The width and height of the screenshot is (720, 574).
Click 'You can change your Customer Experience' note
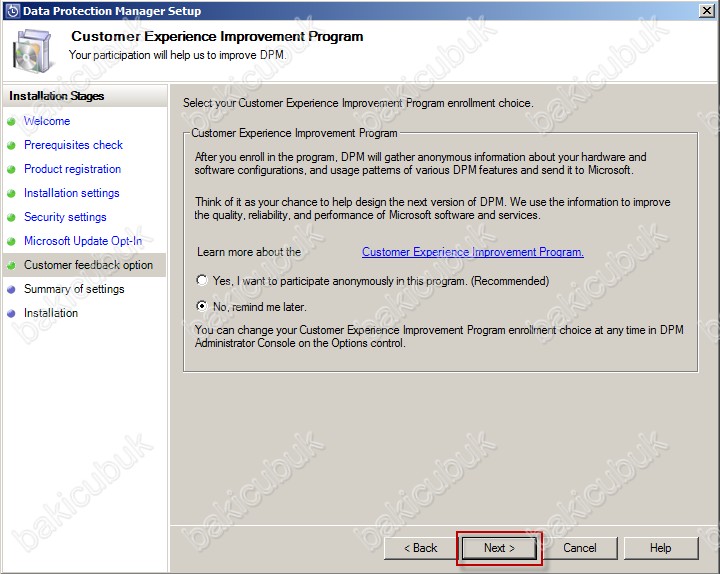click(439, 336)
